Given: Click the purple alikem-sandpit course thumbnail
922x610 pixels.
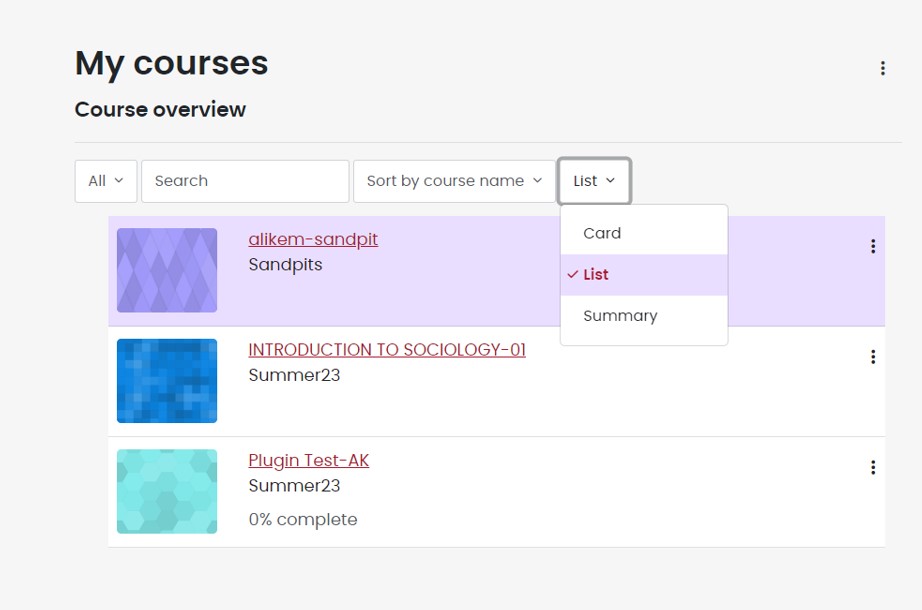Looking at the screenshot, I should click(x=167, y=270).
